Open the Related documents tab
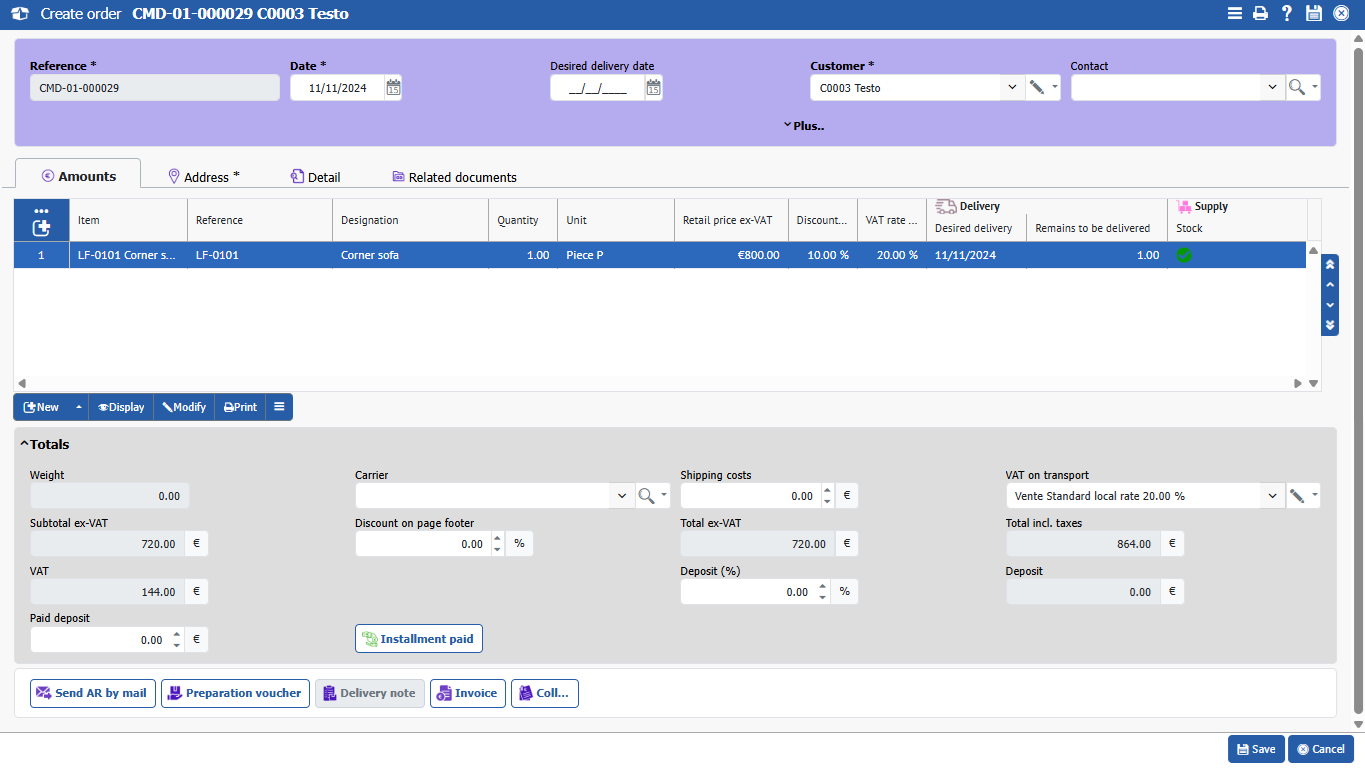This screenshot has height=771, width=1365. pos(454,177)
